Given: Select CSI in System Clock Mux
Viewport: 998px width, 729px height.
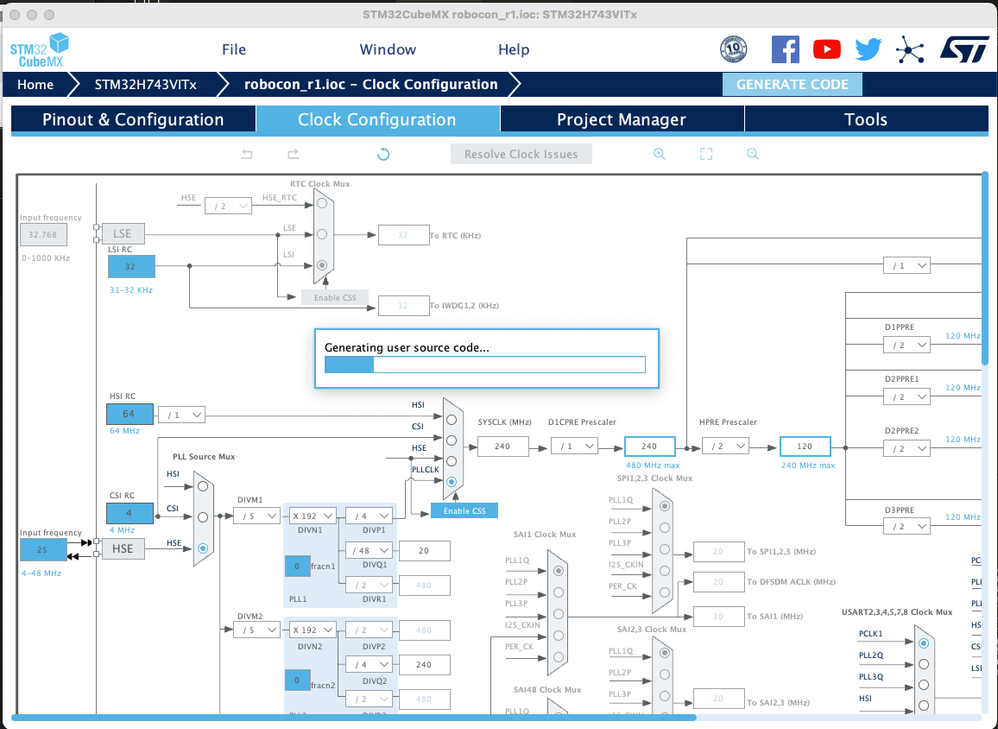Looking at the screenshot, I should (x=451, y=440).
